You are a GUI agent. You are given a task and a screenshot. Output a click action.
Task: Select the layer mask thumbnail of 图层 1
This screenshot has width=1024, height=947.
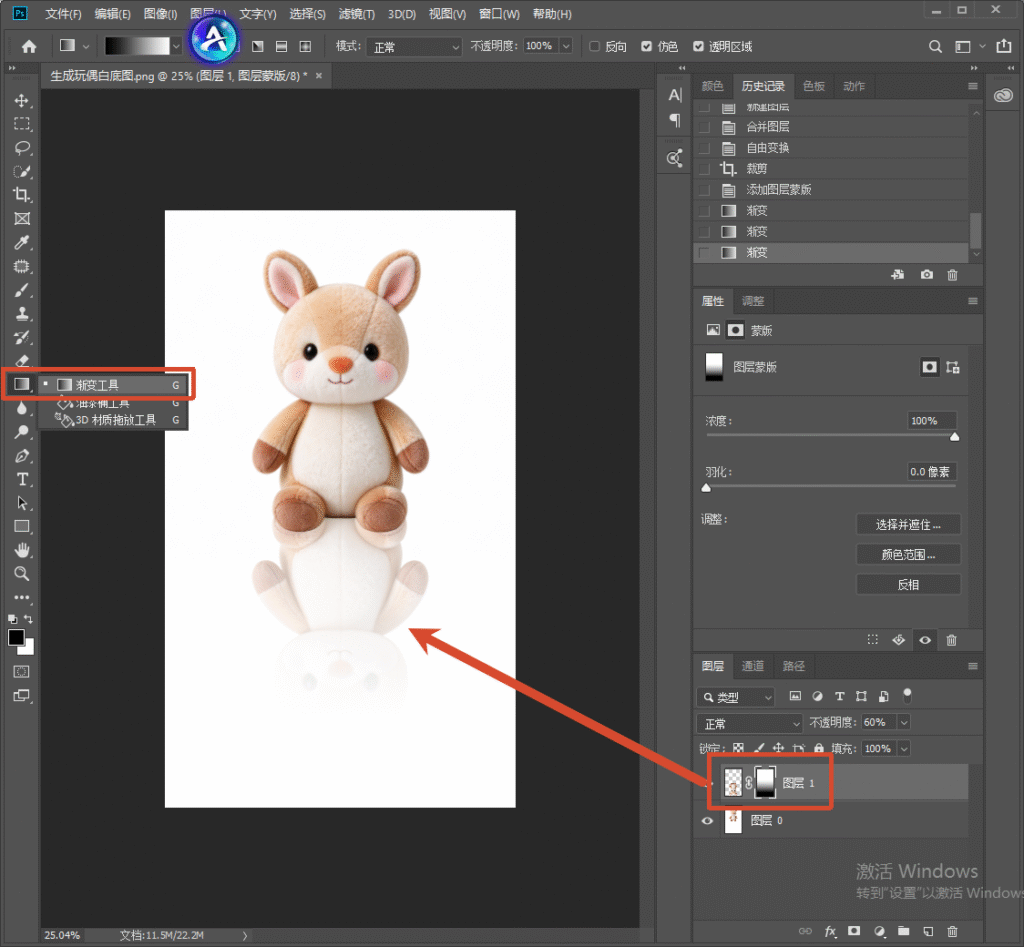coord(765,782)
